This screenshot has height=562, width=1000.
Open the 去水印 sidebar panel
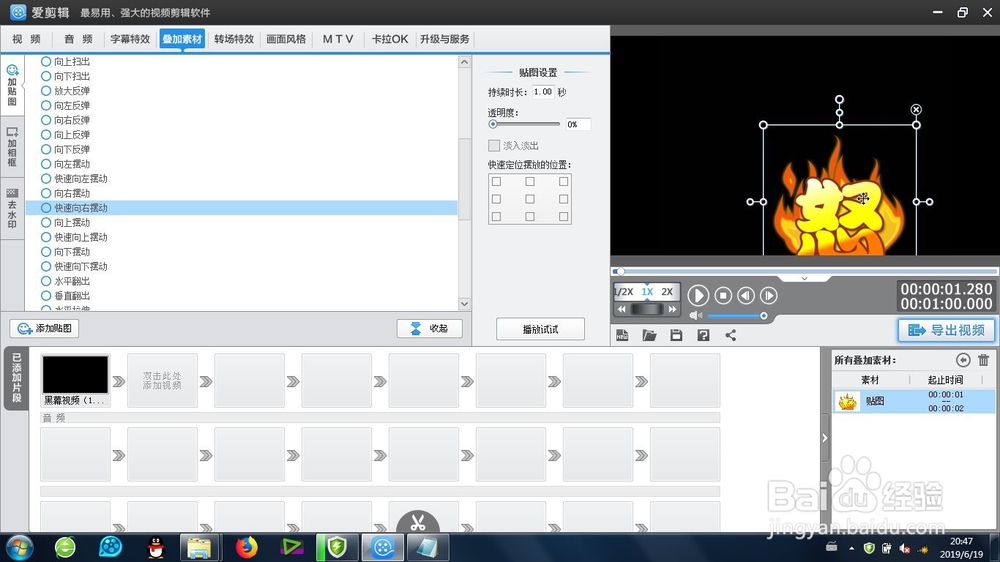[x=12, y=208]
